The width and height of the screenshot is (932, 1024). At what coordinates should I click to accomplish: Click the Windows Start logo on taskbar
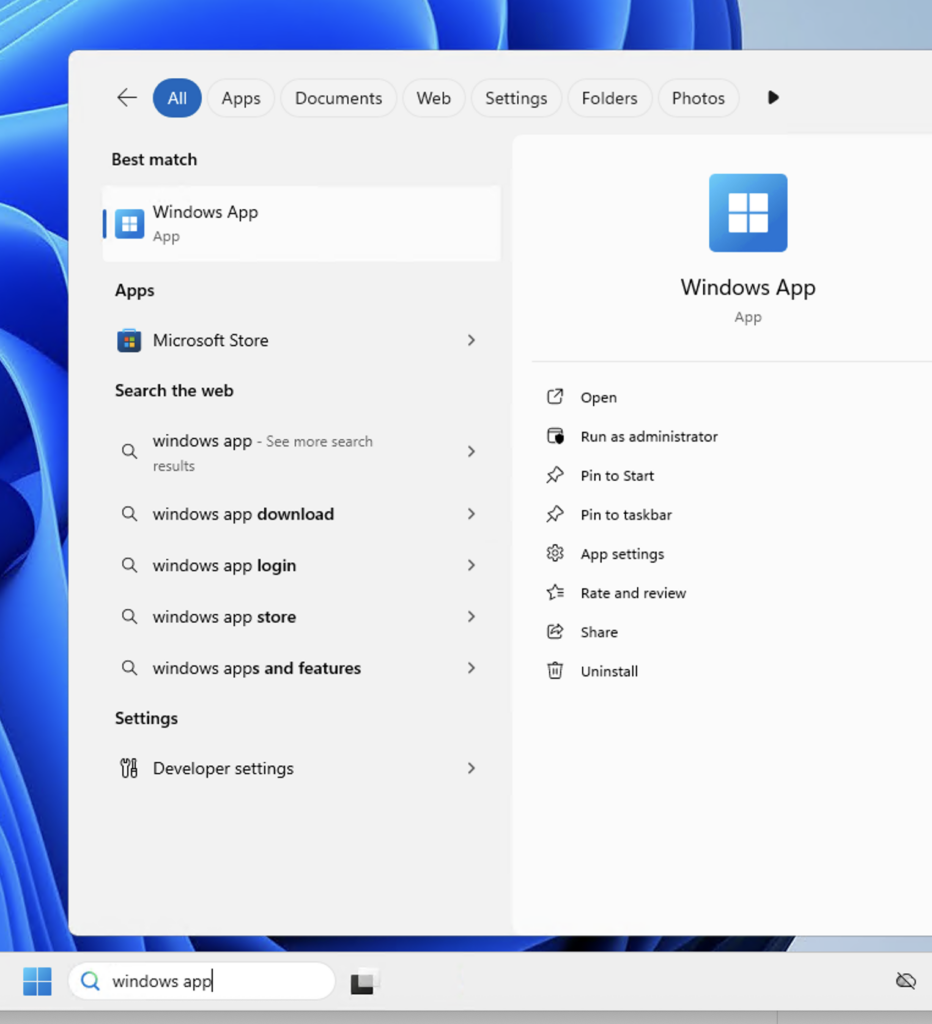[x=37, y=981]
